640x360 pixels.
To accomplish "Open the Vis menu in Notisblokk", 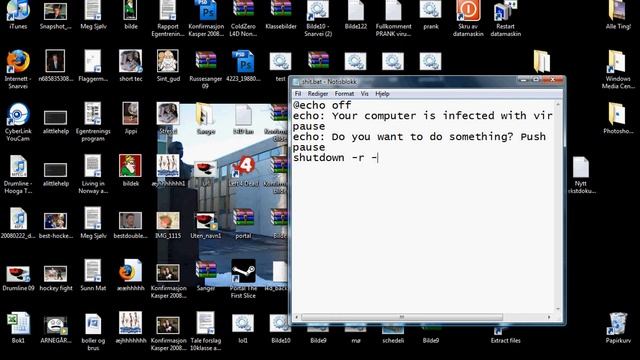I will [x=364, y=93].
